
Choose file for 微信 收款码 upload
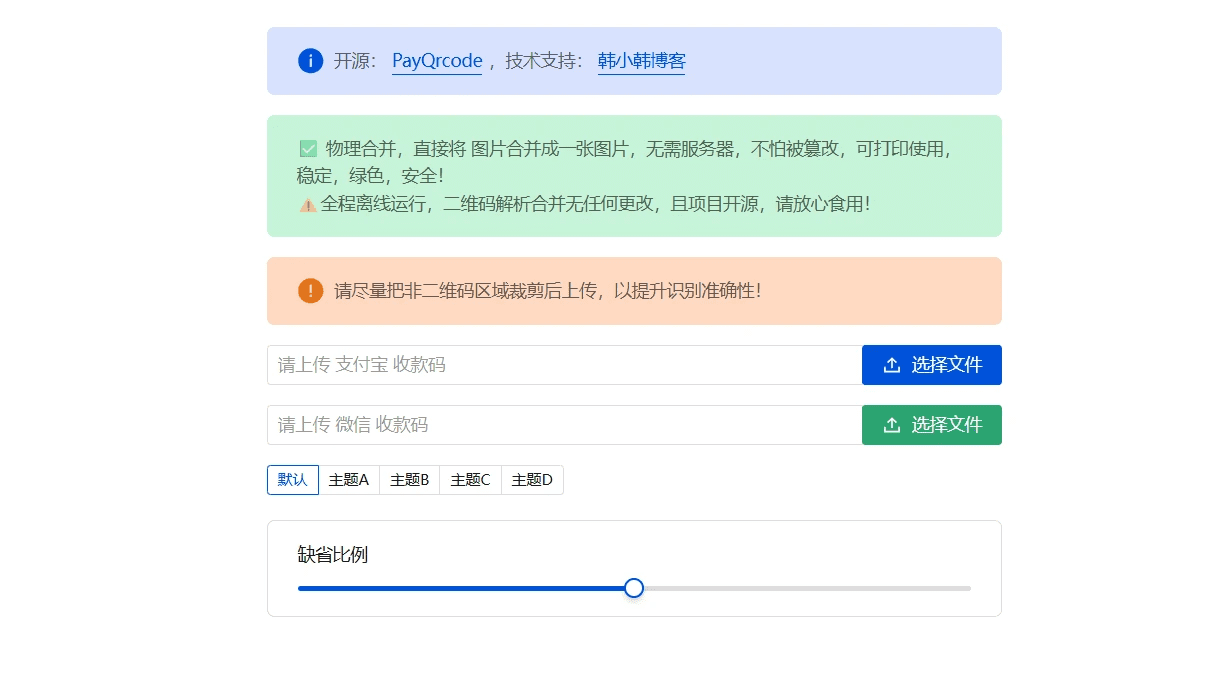932,425
